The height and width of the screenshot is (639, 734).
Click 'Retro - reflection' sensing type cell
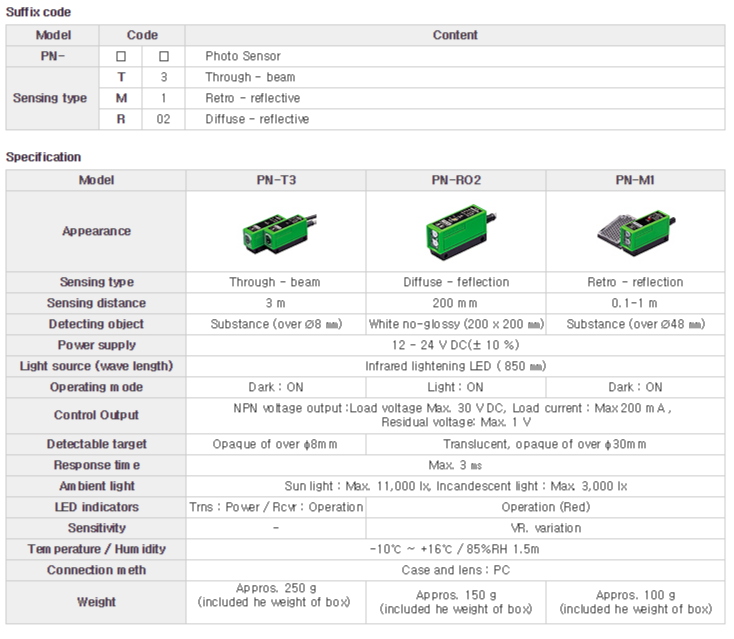tap(635, 282)
